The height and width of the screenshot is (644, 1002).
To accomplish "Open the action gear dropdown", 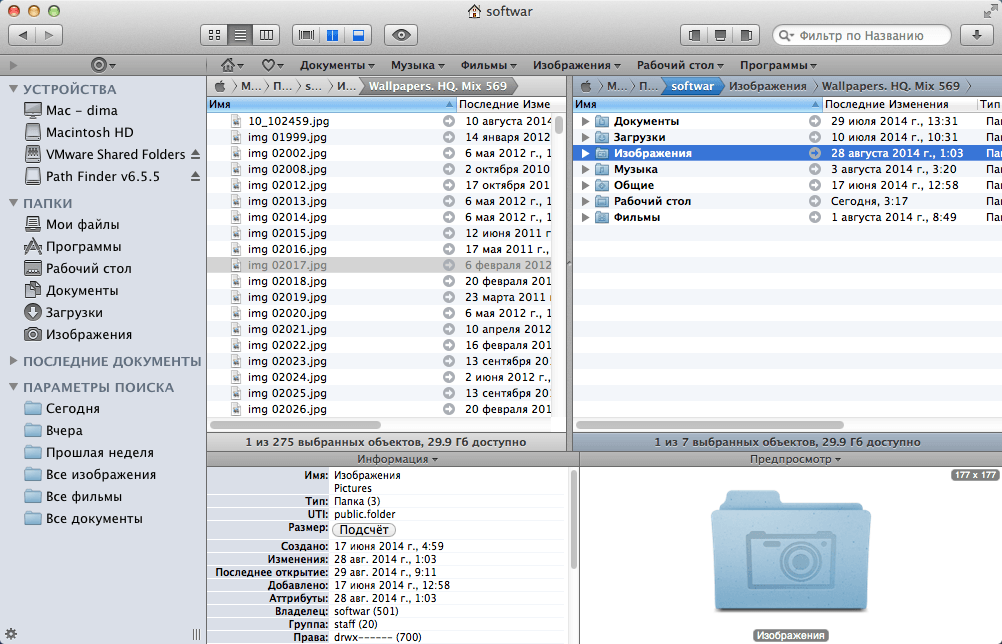I will (102, 65).
